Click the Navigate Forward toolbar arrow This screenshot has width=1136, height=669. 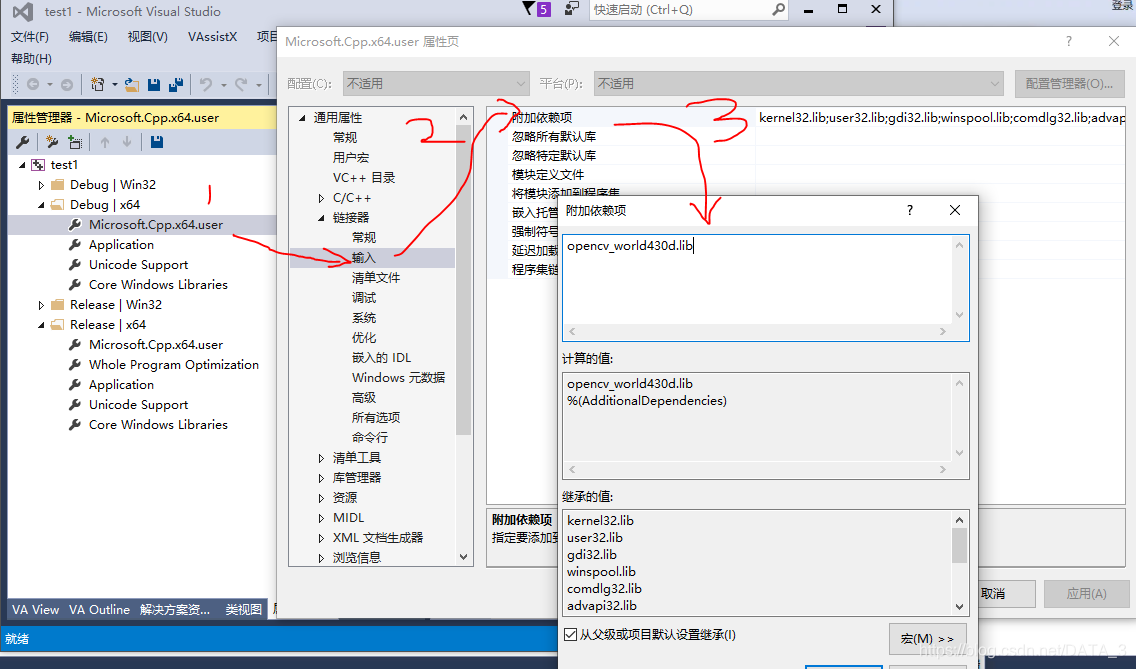pos(67,85)
